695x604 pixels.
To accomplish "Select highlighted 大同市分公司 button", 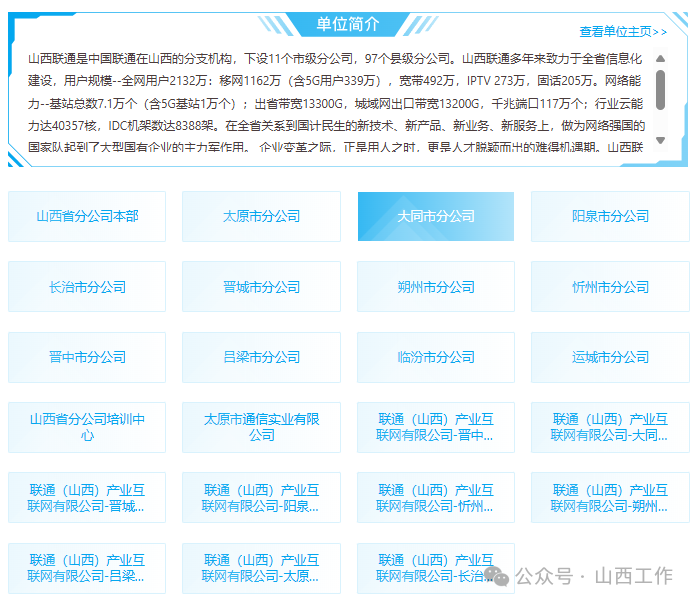I will pos(436,216).
